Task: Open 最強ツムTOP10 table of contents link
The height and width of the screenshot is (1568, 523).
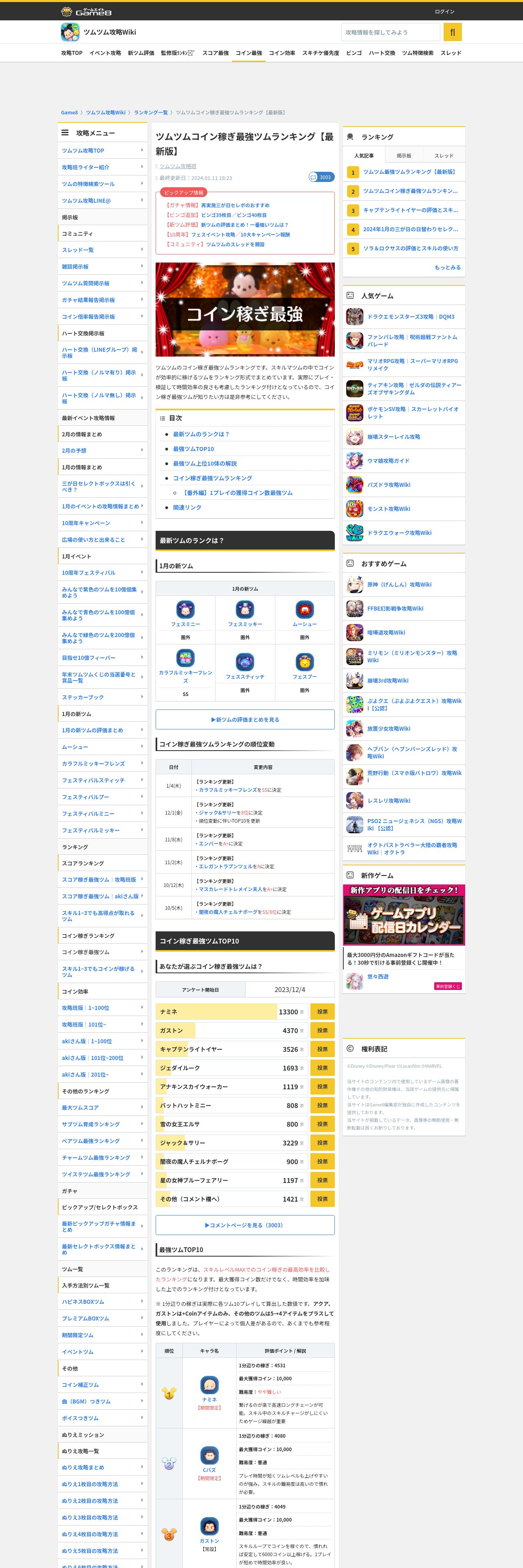Action: pyautogui.click(x=193, y=449)
